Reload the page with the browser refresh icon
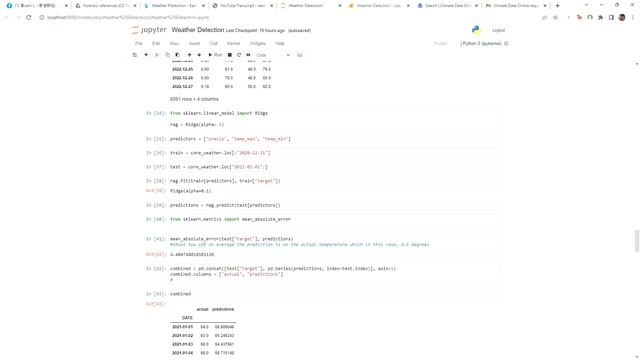 pyautogui.click(x=29, y=18)
